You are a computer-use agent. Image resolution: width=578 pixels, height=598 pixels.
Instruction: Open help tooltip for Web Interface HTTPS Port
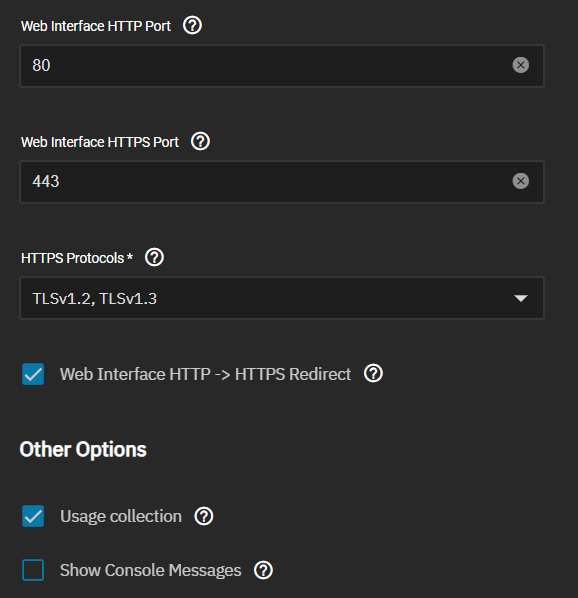200,141
